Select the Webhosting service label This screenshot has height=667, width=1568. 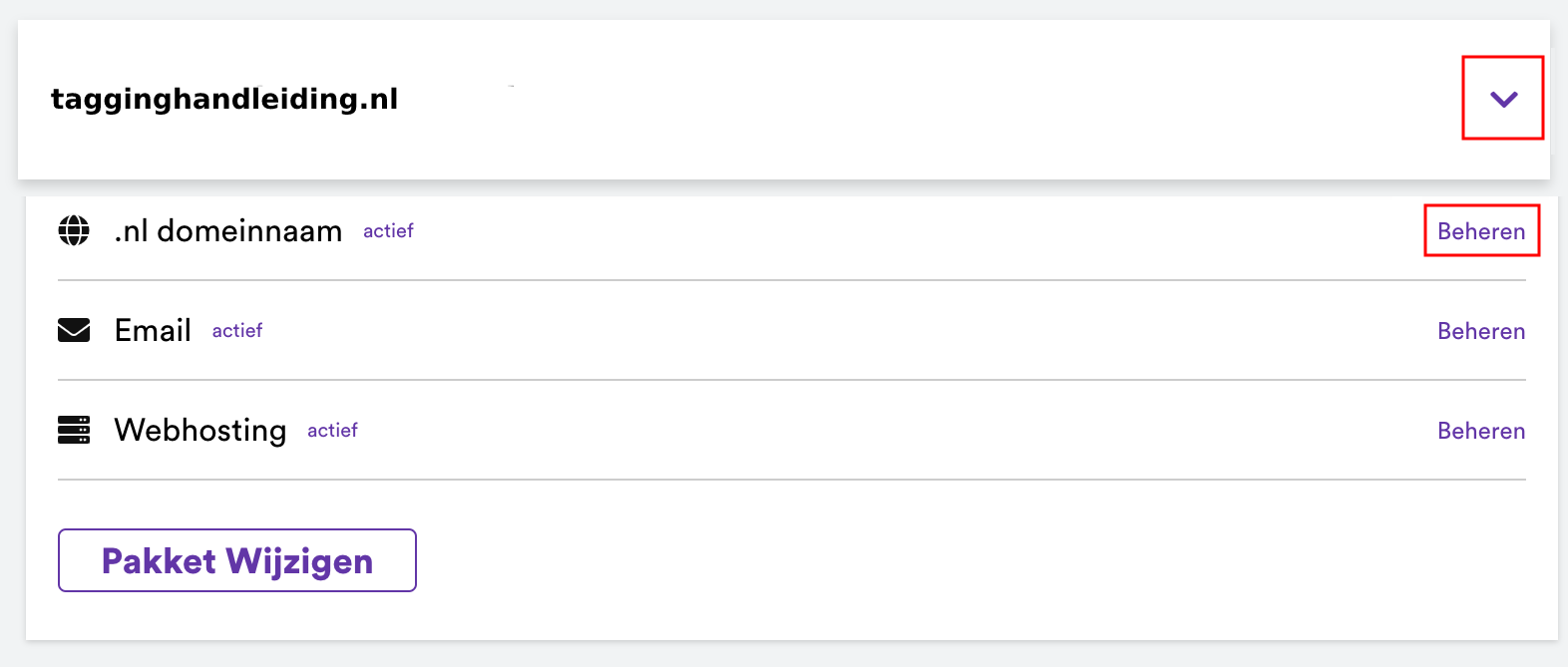[200, 431]
